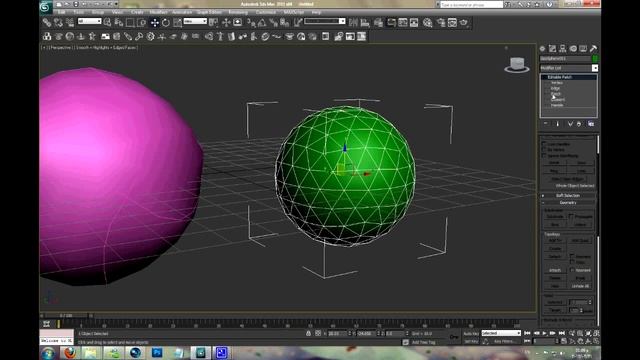Click the time slider handle
Viewport: 640px width, 360px height.
(x=66, y=316)
